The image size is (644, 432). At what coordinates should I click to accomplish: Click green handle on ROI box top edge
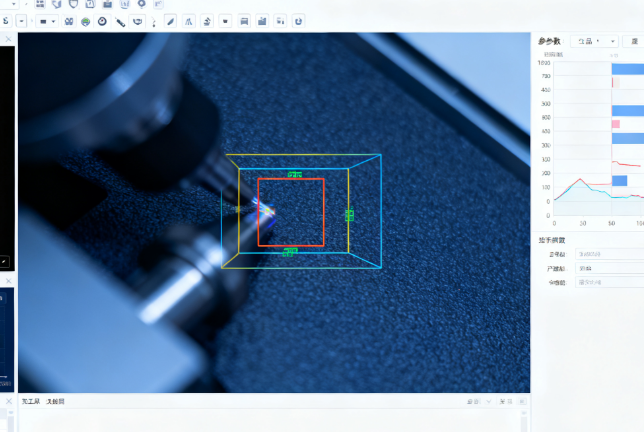(x=294, y=174)
